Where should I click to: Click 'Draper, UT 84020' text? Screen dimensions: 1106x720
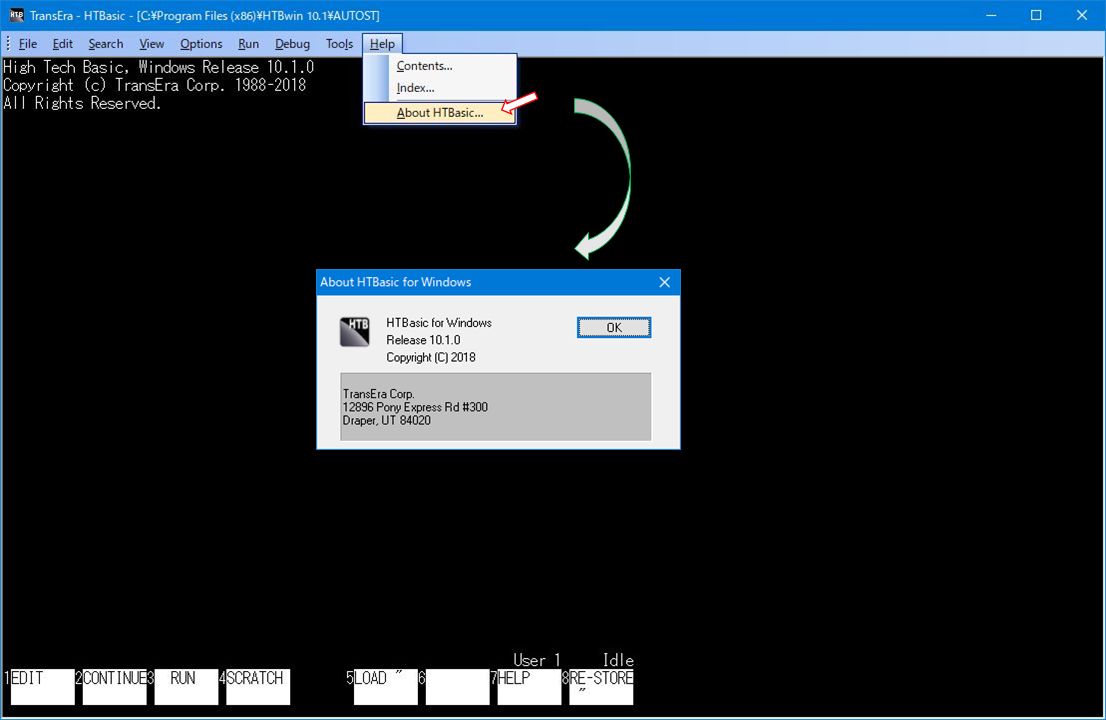click(x=387, y=420)
